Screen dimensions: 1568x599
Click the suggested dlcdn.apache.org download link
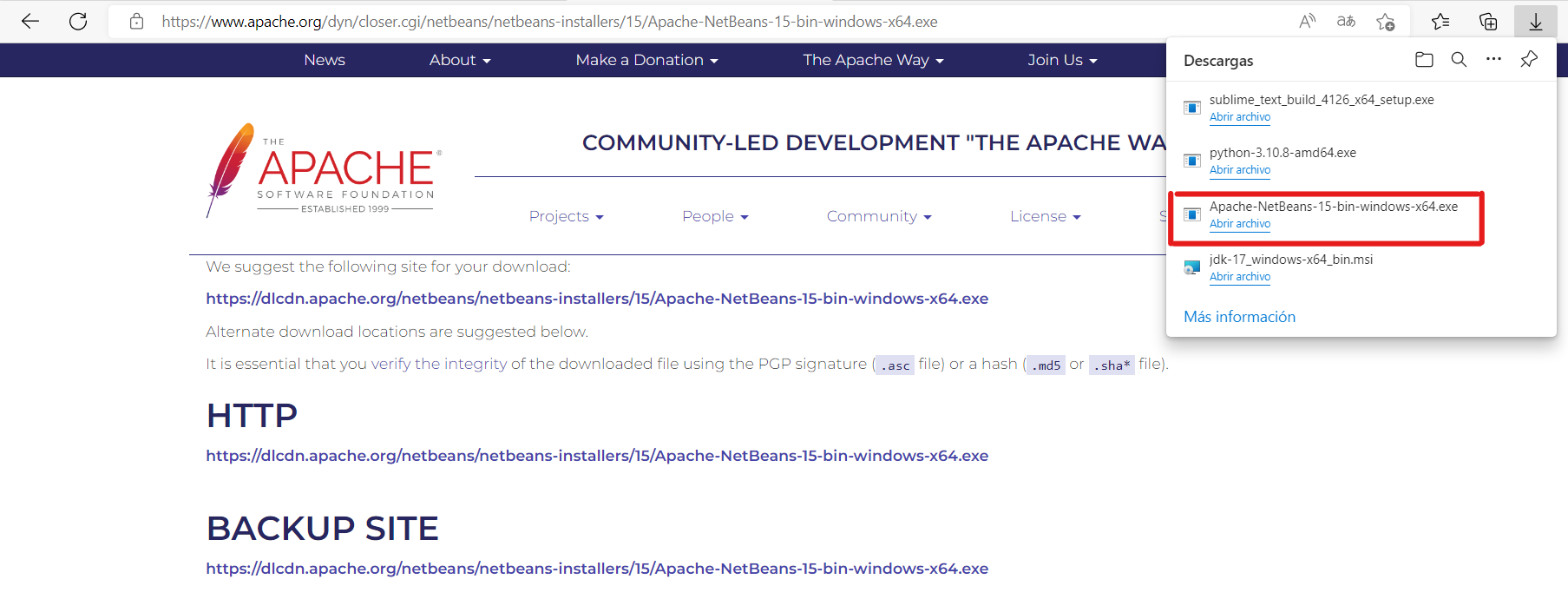point(597,299)
